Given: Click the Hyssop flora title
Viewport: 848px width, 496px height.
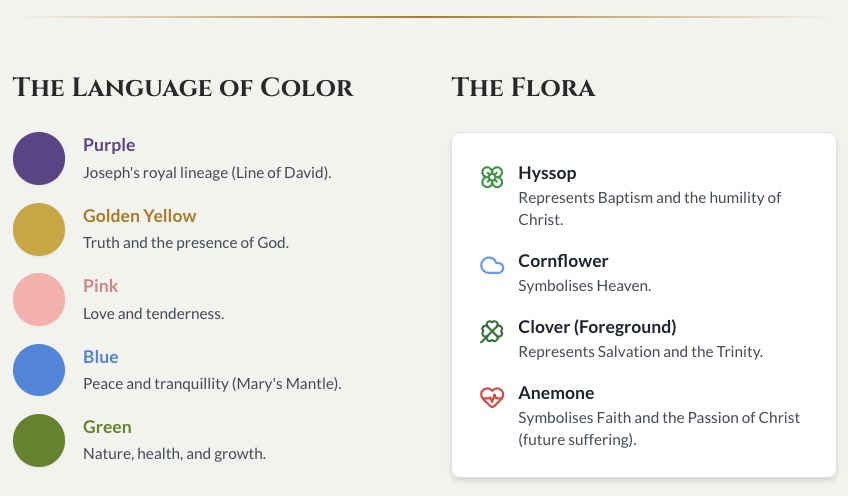Looking at the screenshot, I should point(547,173).
